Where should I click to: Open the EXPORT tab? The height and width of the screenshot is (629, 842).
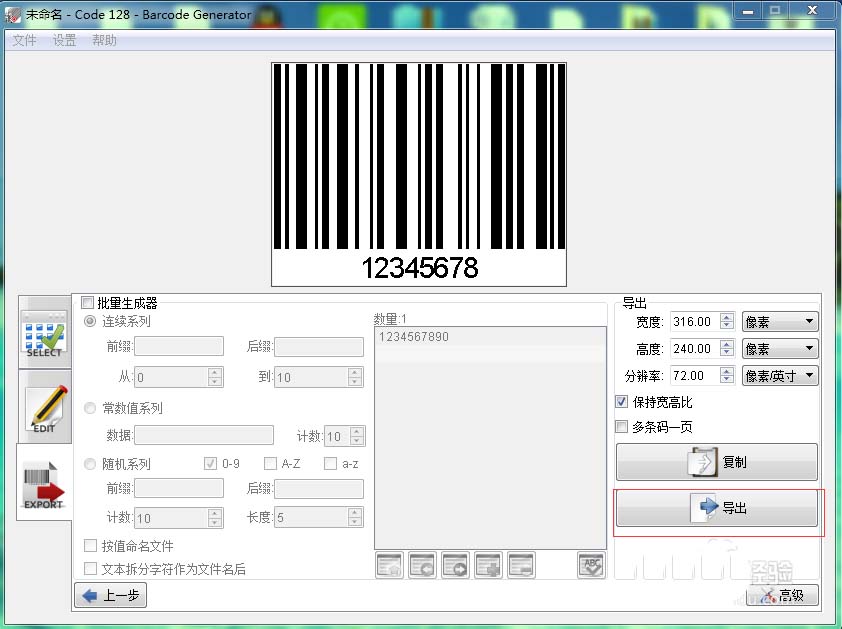click(x=44, y=482)
